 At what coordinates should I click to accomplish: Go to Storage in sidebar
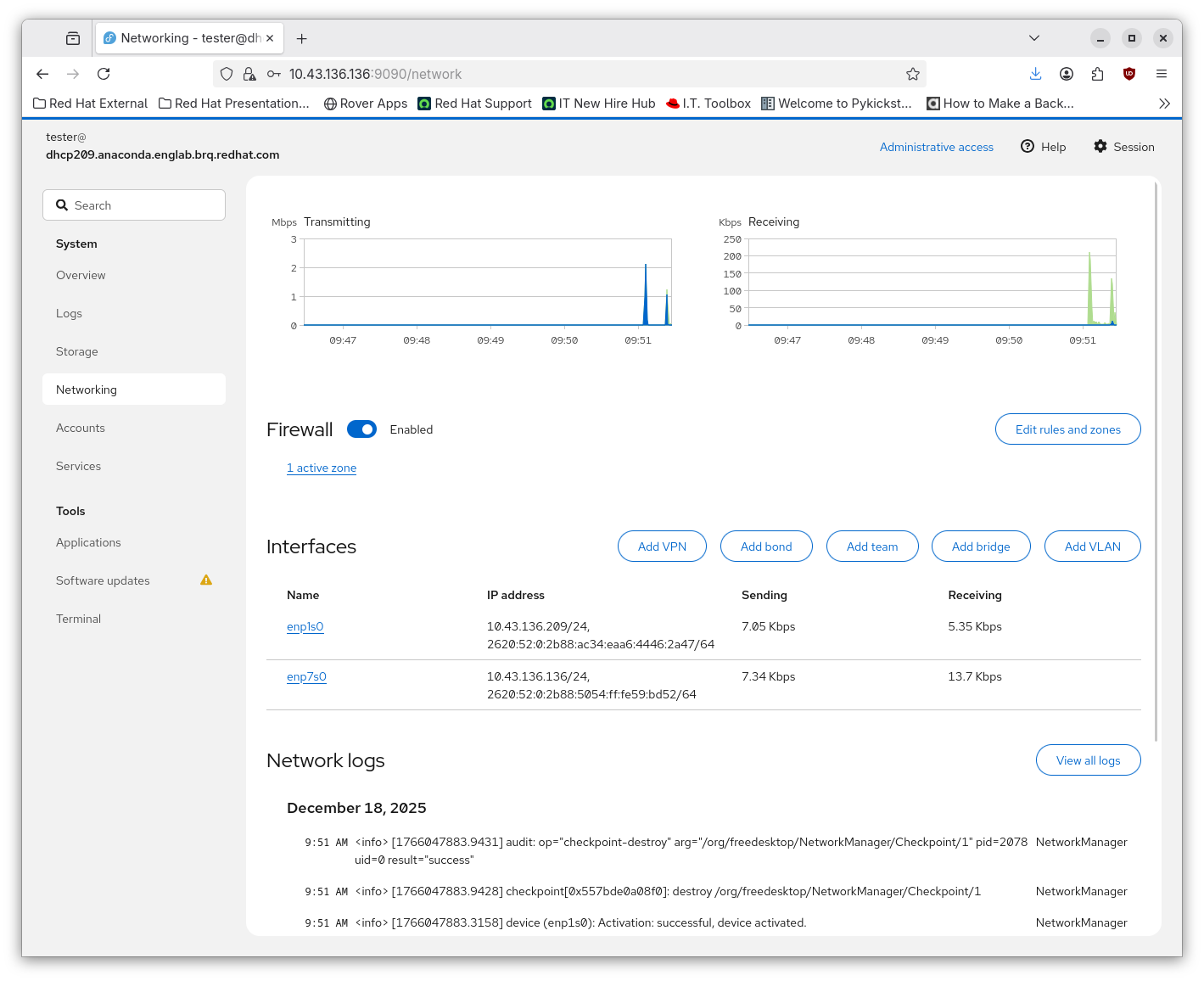pos(134,351)
